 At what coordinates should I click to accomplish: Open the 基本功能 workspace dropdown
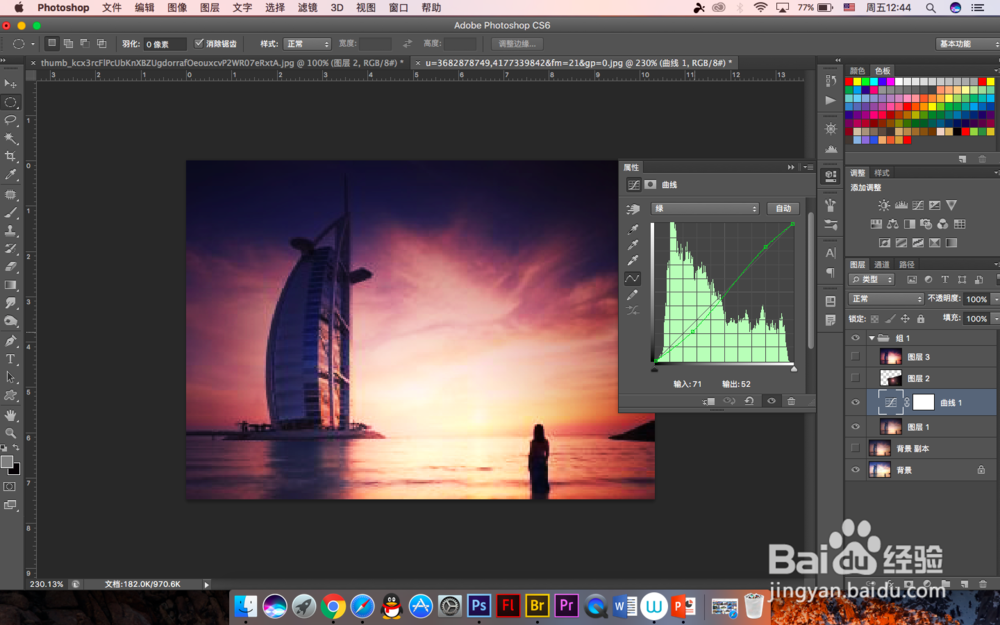point(967,44)
